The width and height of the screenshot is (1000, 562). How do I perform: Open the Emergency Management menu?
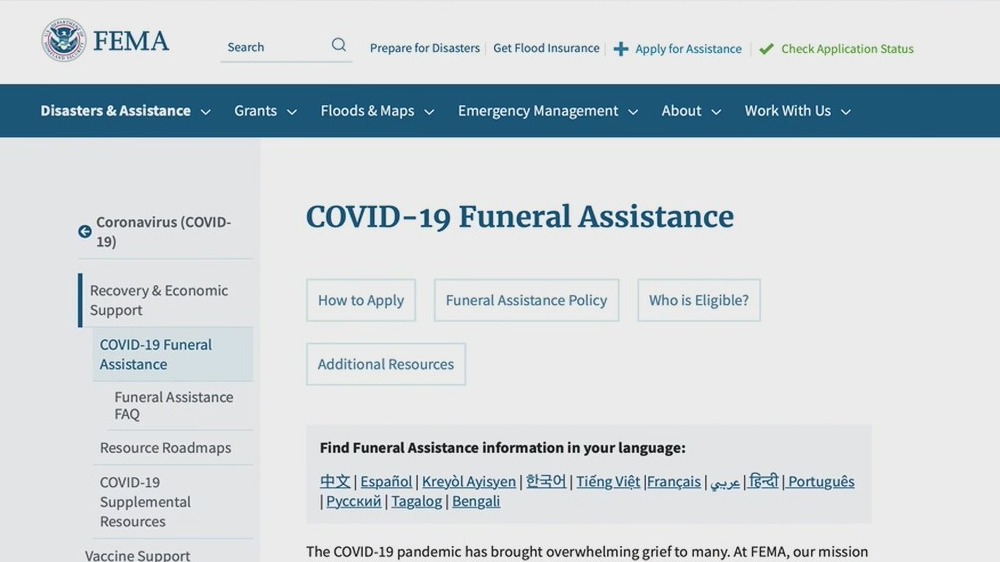click(x=538, y=110)
